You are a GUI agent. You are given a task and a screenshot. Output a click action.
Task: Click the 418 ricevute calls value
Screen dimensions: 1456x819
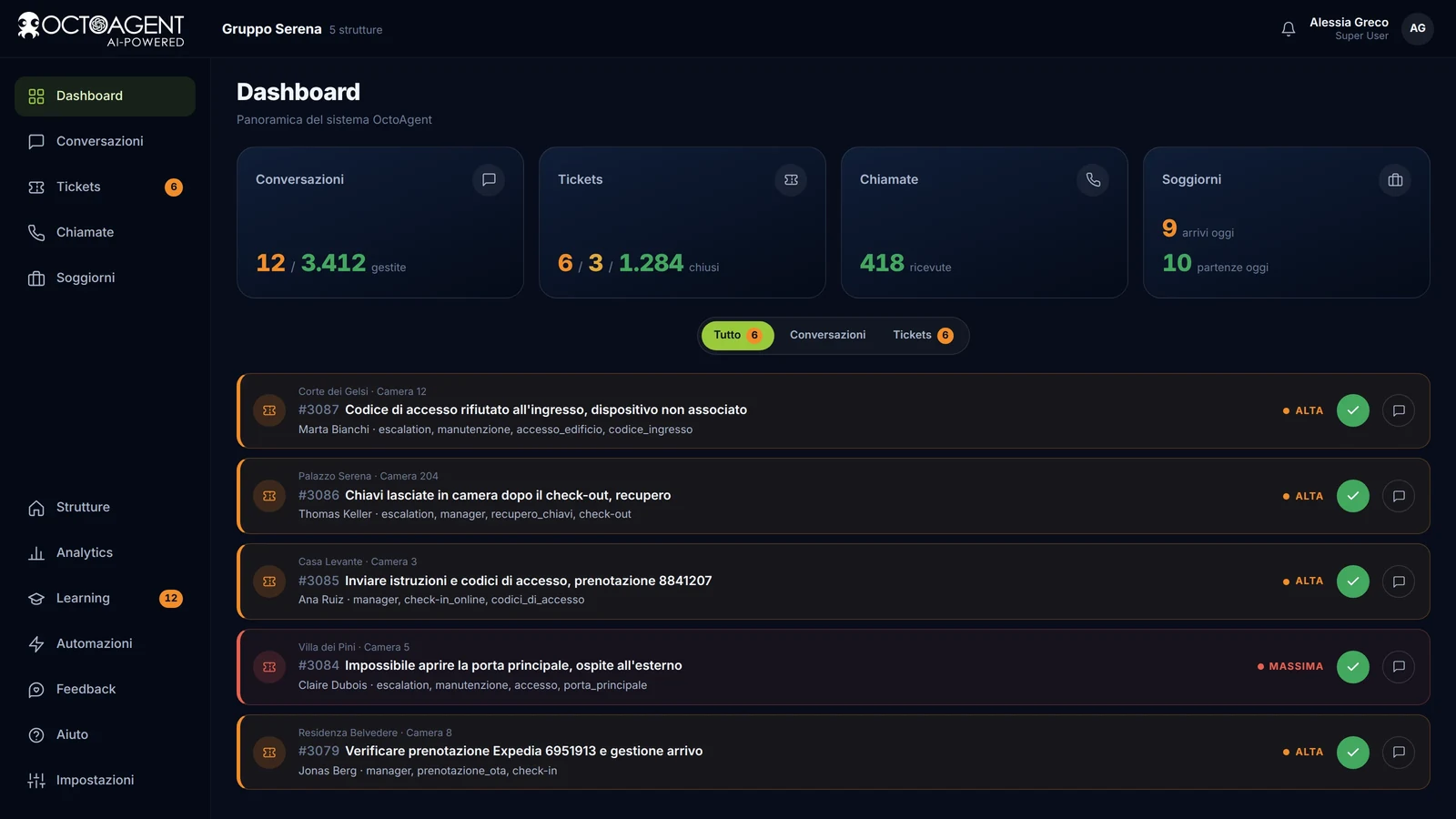click(x=905, y=263)
